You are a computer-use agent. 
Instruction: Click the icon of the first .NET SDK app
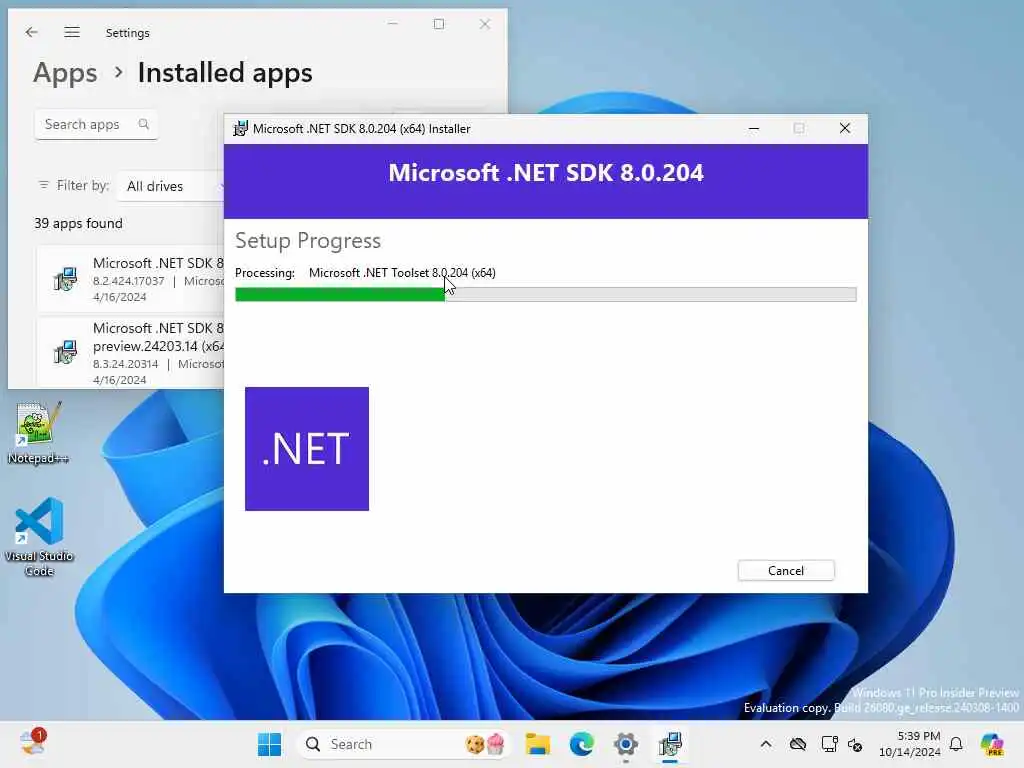coord(65,279)
